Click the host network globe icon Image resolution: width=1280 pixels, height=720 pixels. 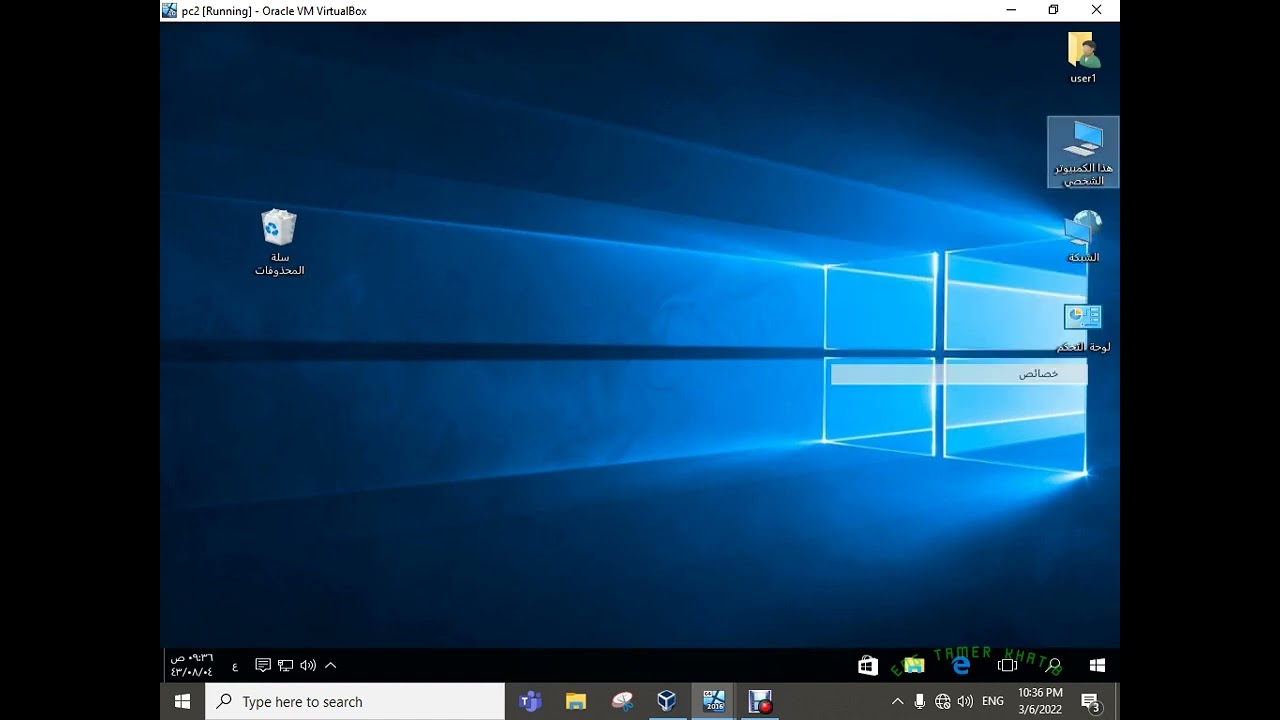coord(942,702)
